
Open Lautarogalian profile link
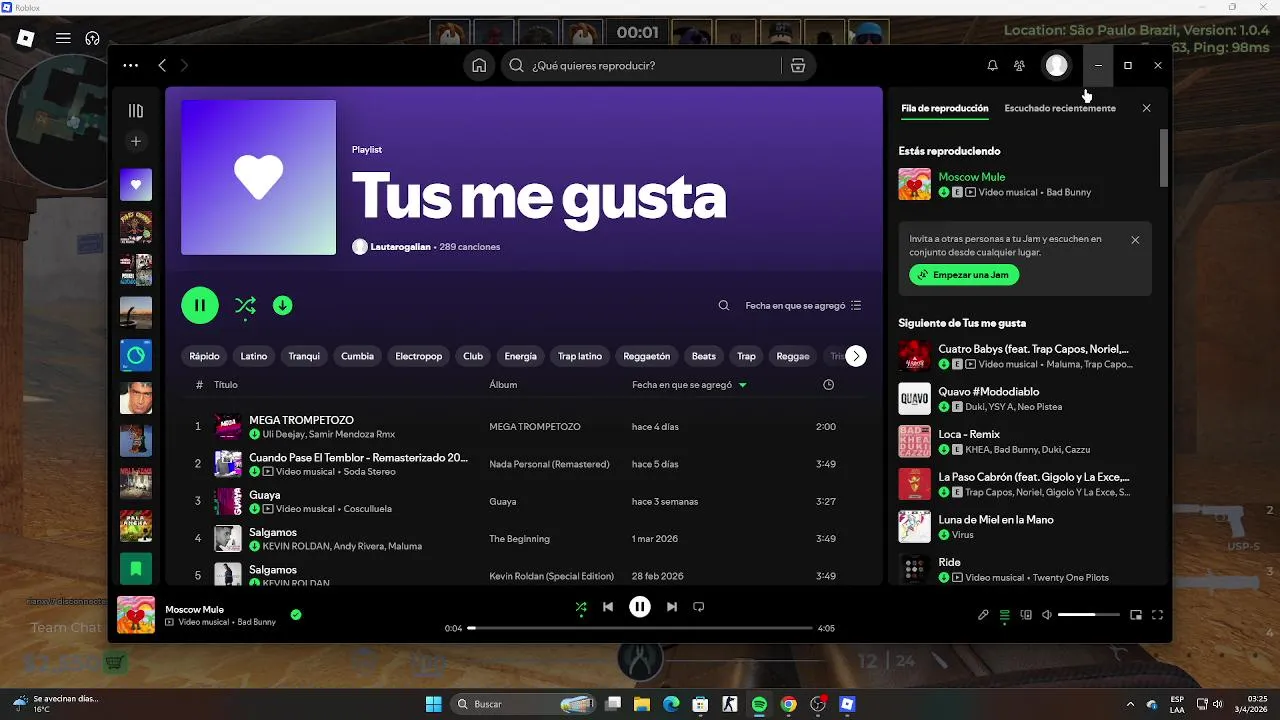[400, 247]
